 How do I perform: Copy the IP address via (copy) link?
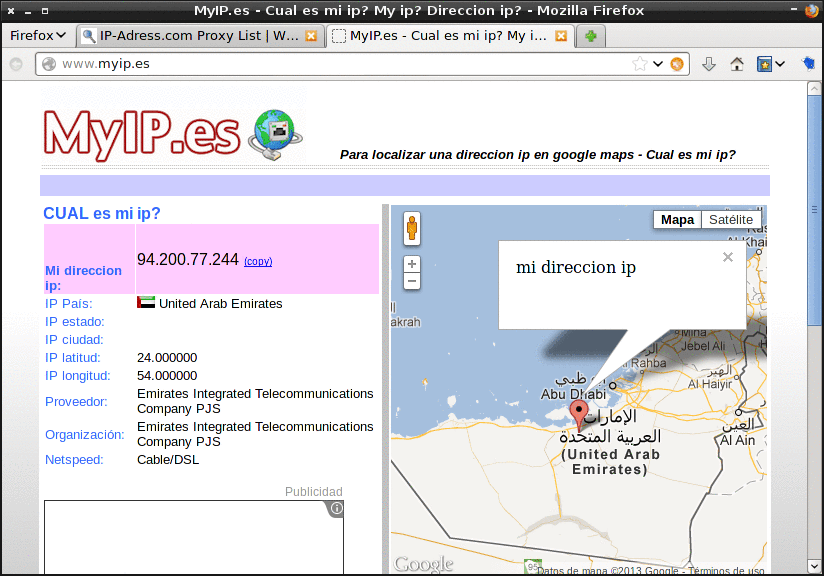pyautogui.click(x=258, y=261)
